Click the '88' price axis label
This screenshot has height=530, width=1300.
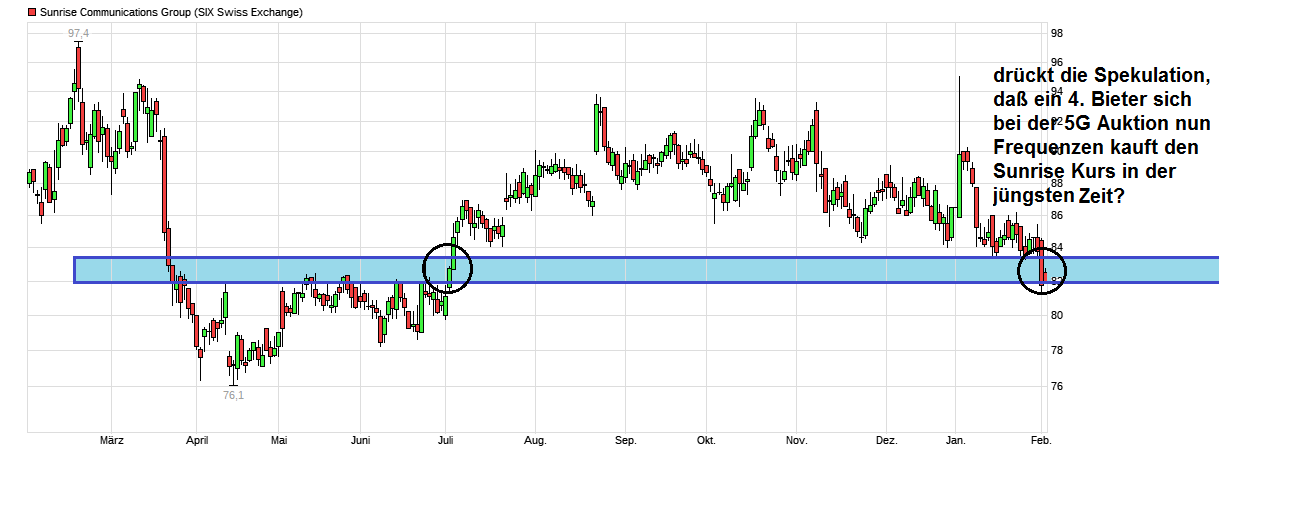coord(1056,183)
